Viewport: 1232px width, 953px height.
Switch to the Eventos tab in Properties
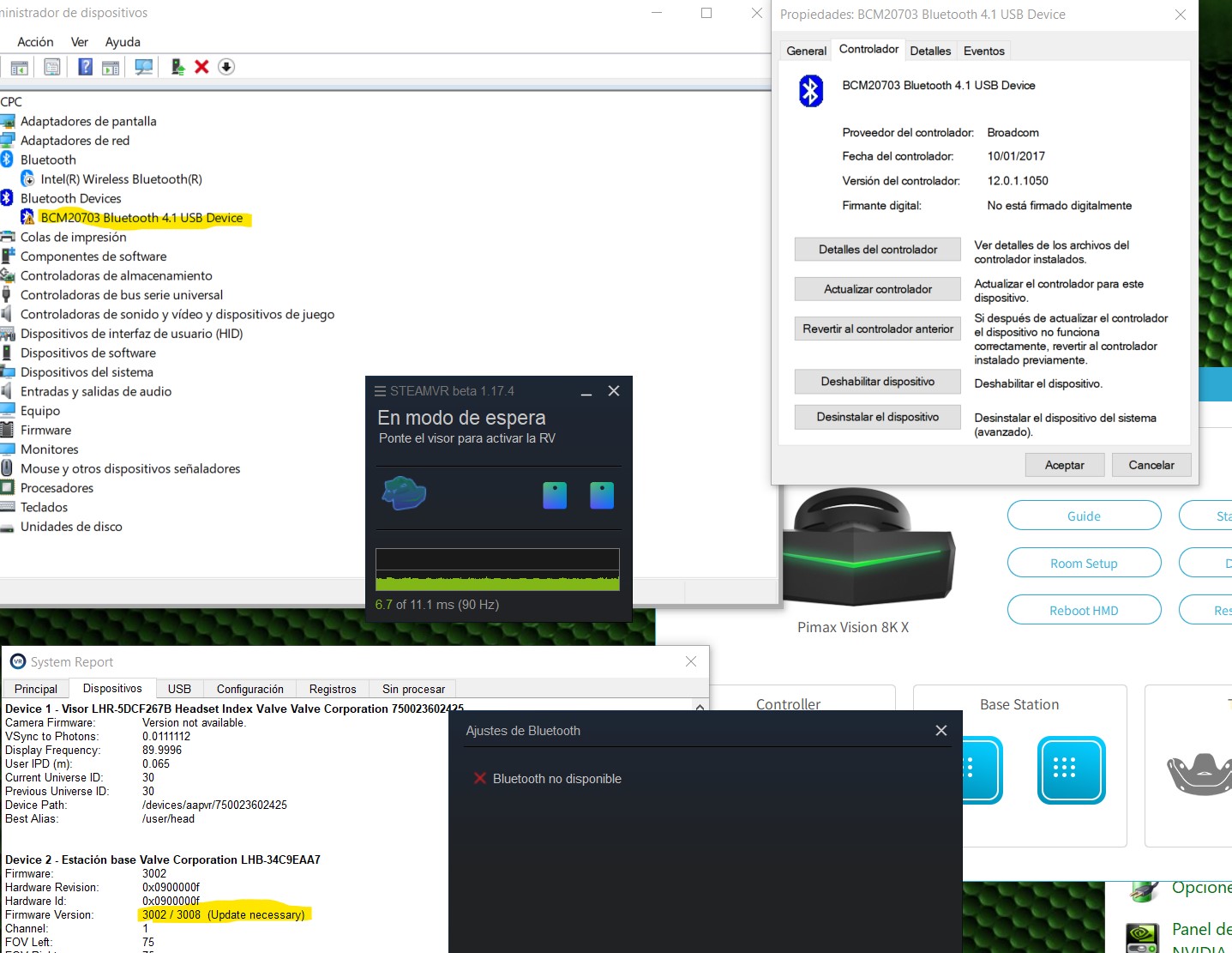point(983,51)
